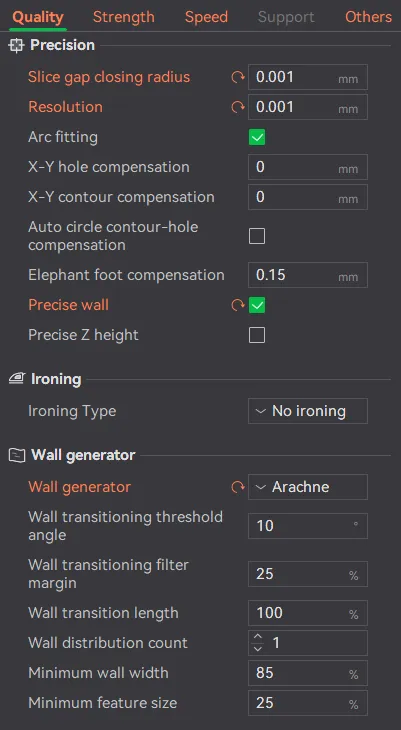This screenshot has width=401, height=730.
Task: Click the Minimum wall width field
Action: coord(308,673)
